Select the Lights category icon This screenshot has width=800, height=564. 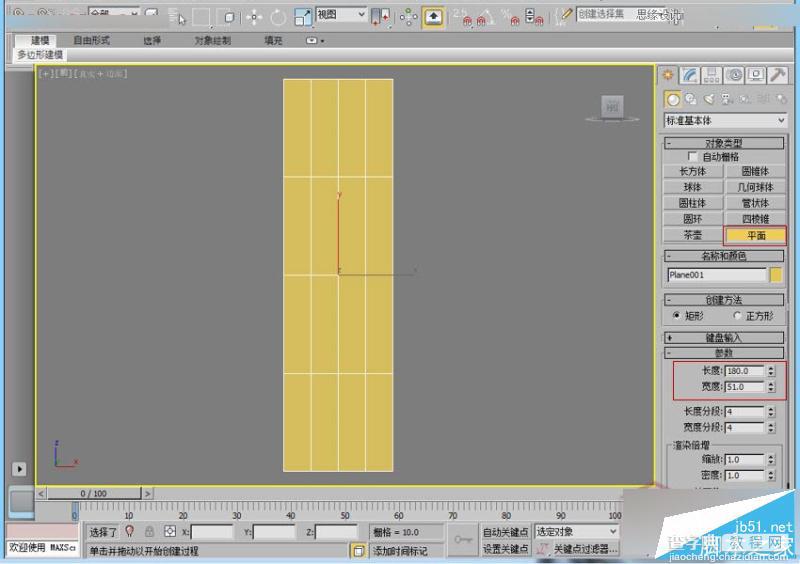[x=709, y=99]
